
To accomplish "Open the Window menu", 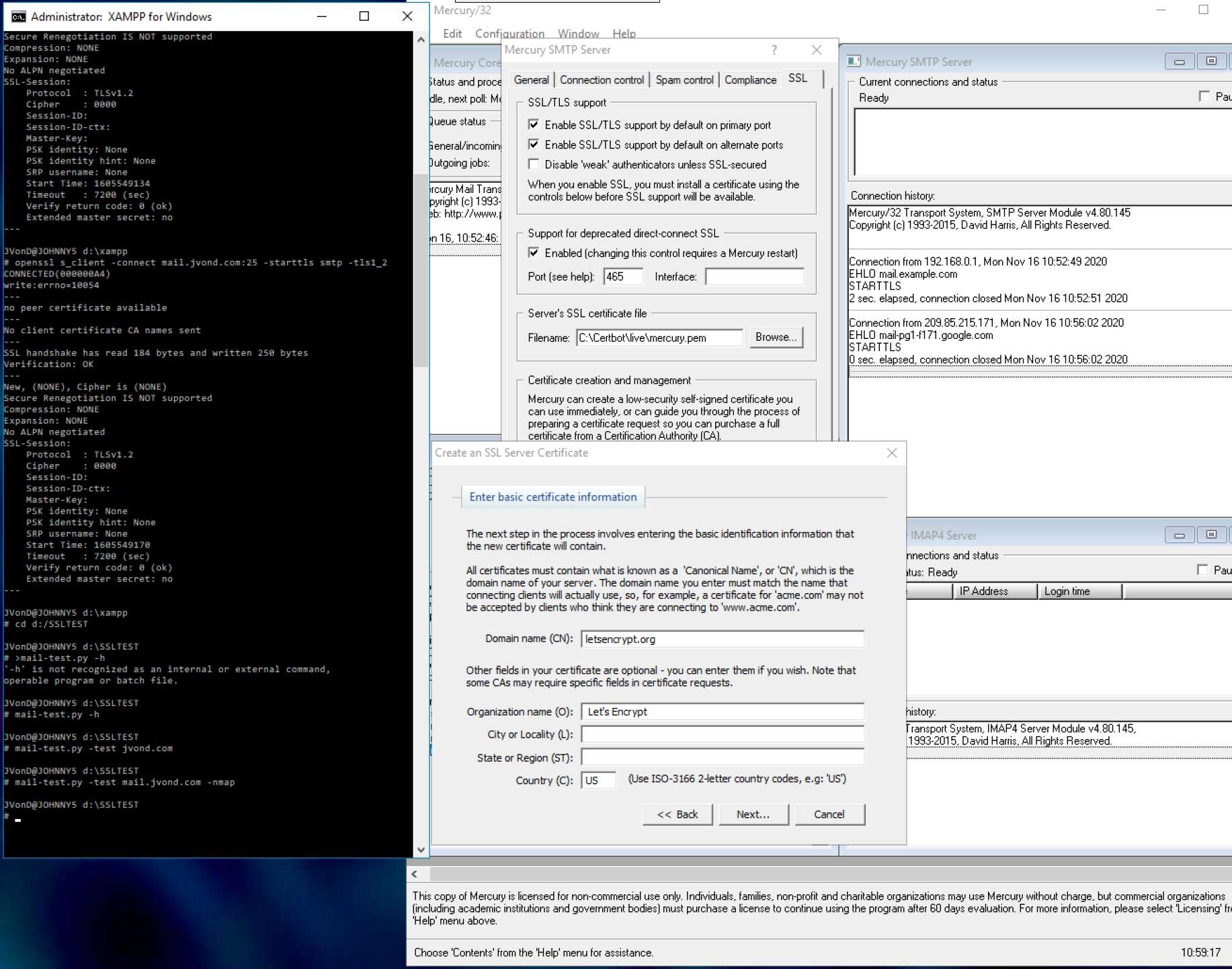I will [x=578, y=34].
